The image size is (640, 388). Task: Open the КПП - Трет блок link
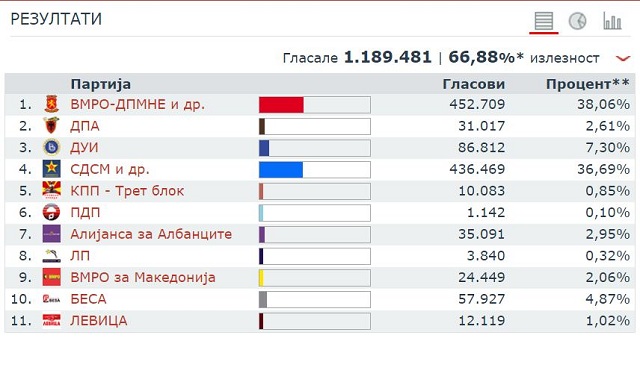[x=127, y=191]
